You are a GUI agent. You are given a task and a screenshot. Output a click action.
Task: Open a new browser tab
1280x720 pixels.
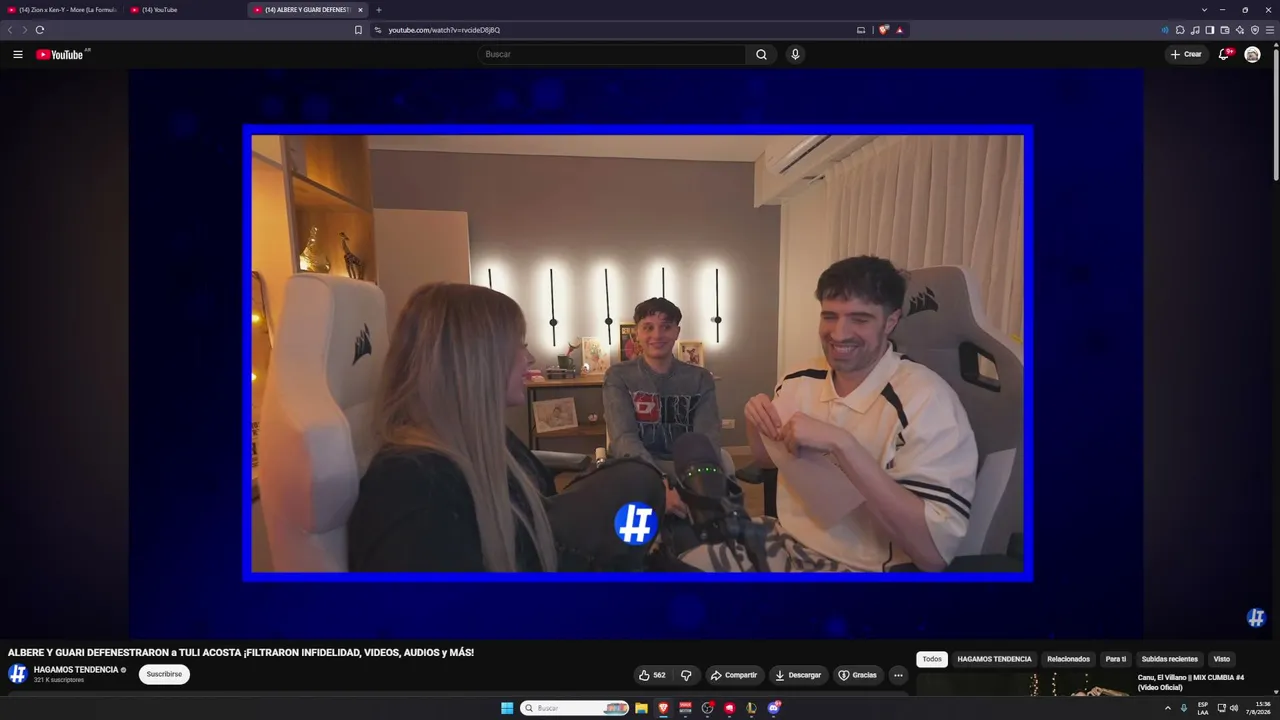point(378,10)
